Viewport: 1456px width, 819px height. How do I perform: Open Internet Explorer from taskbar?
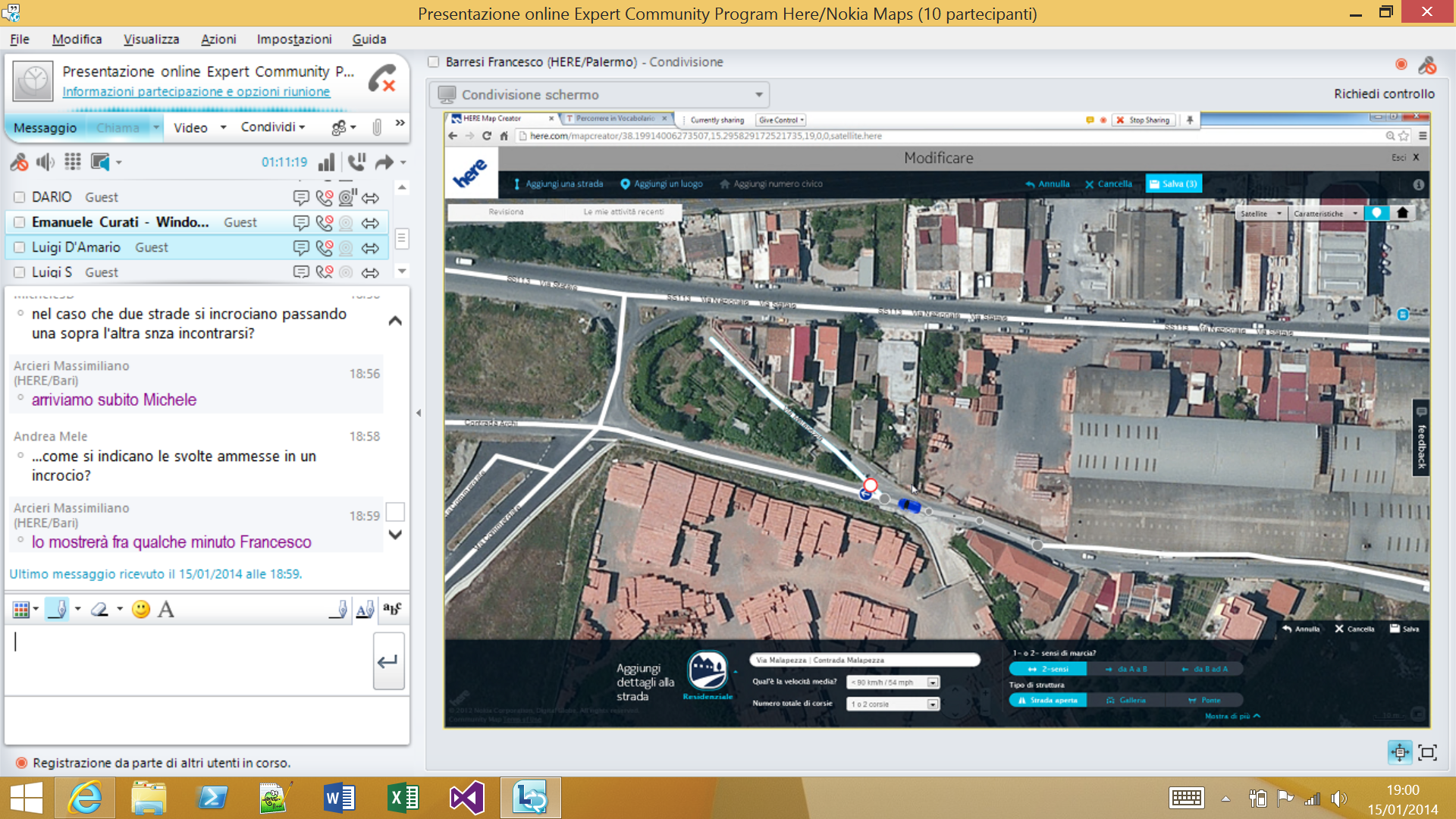pyautogui.click(x=84, y=798)
